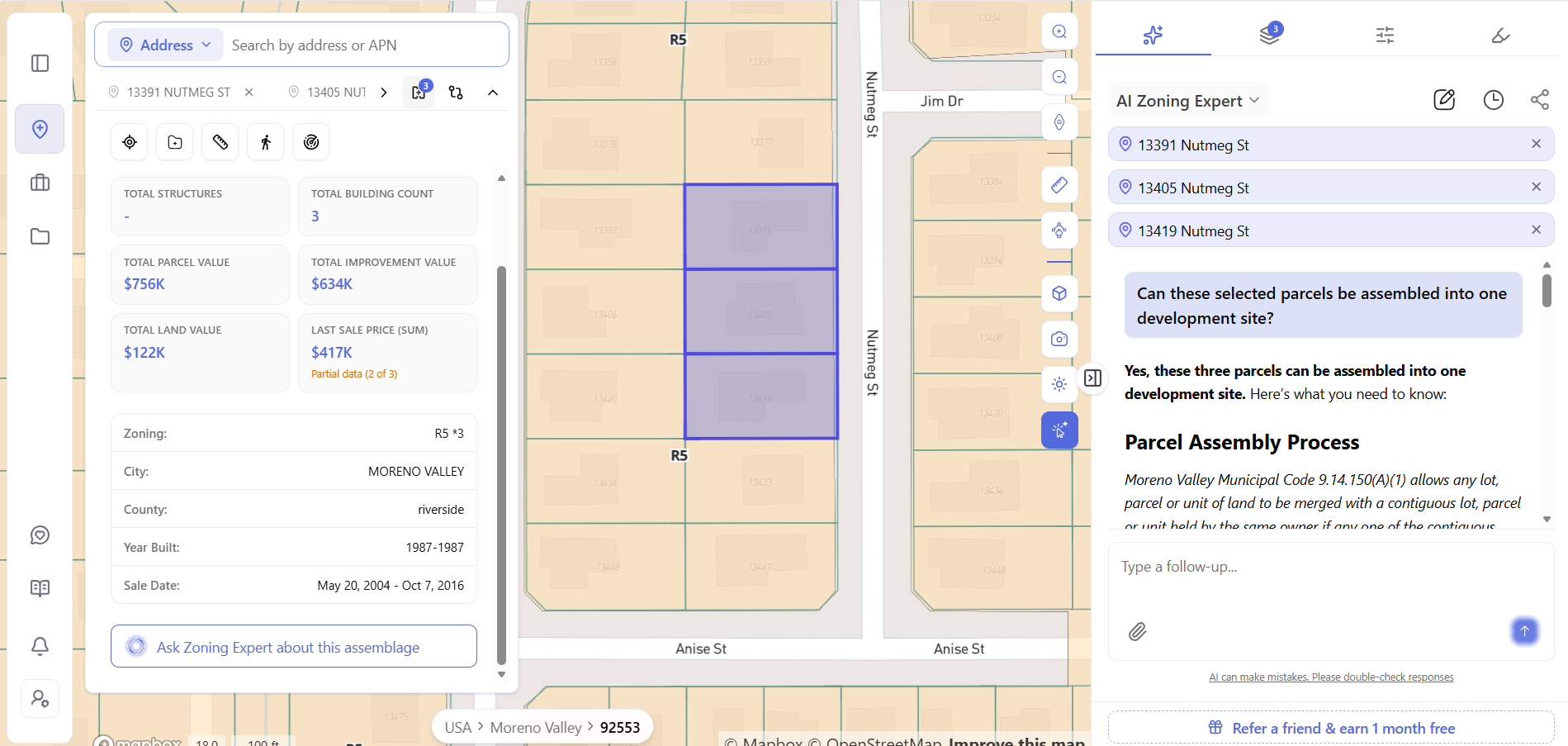
Task: Open the briefcase portfolio icon
Action: [x=40, y=183]
